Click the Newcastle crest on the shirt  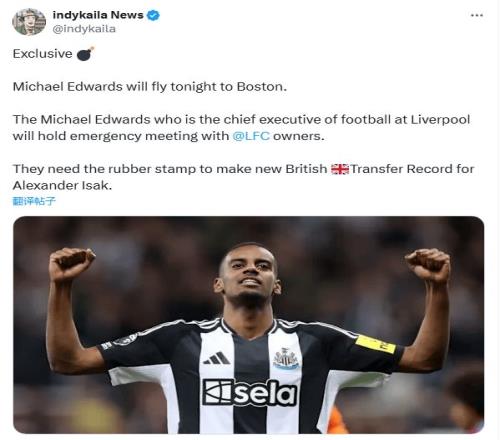coord(286,359)
